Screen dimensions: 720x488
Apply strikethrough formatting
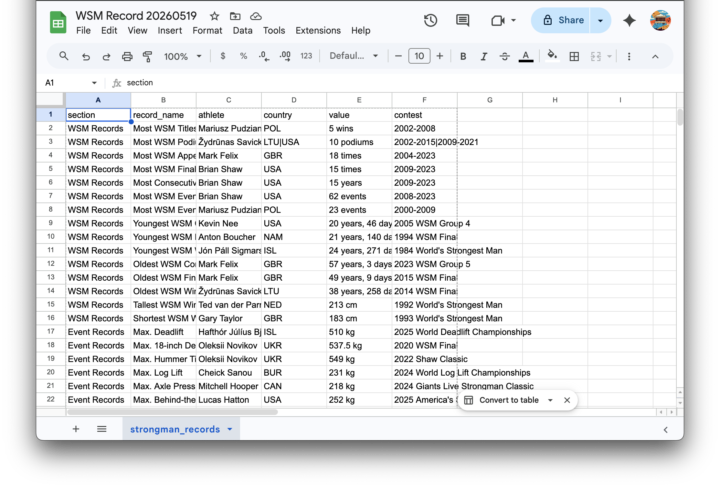coord(505,56)
